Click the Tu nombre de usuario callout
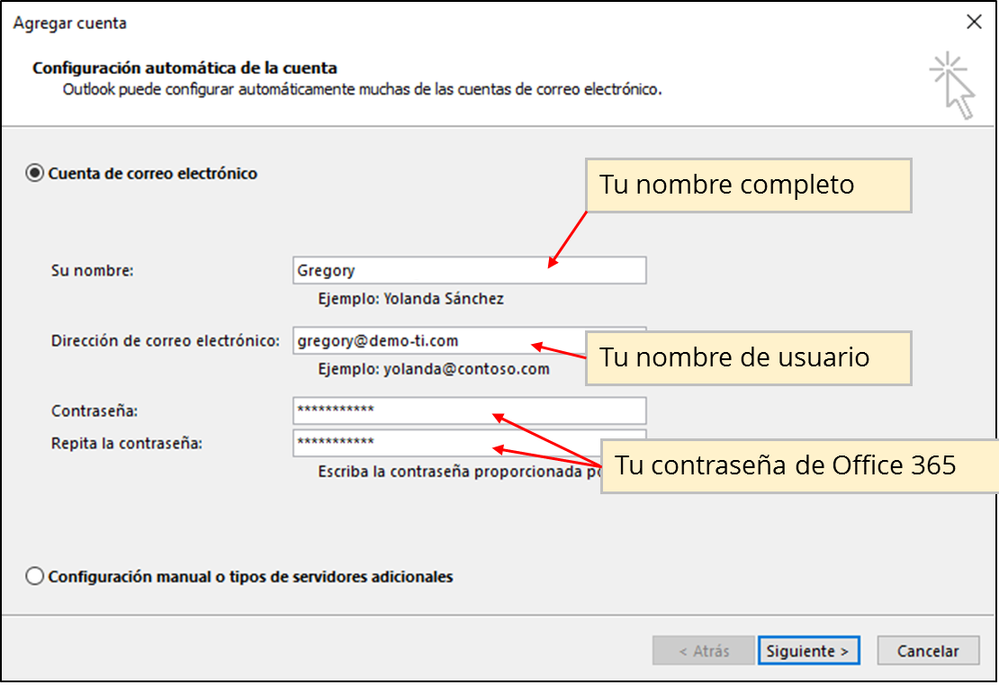The height and width of the screenshot is (686, 999). coord(748,358)
